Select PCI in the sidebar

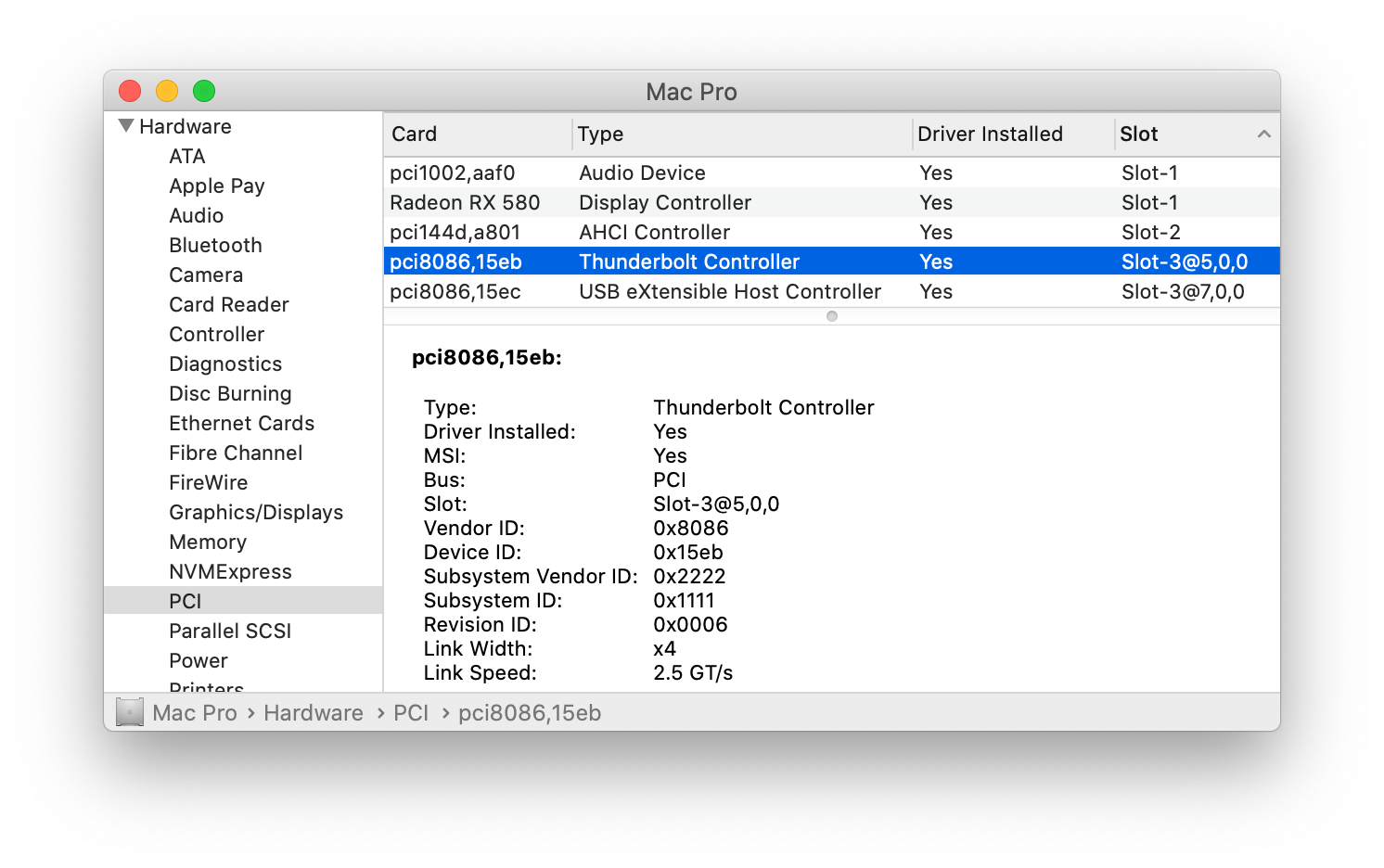tap(186, 601)
